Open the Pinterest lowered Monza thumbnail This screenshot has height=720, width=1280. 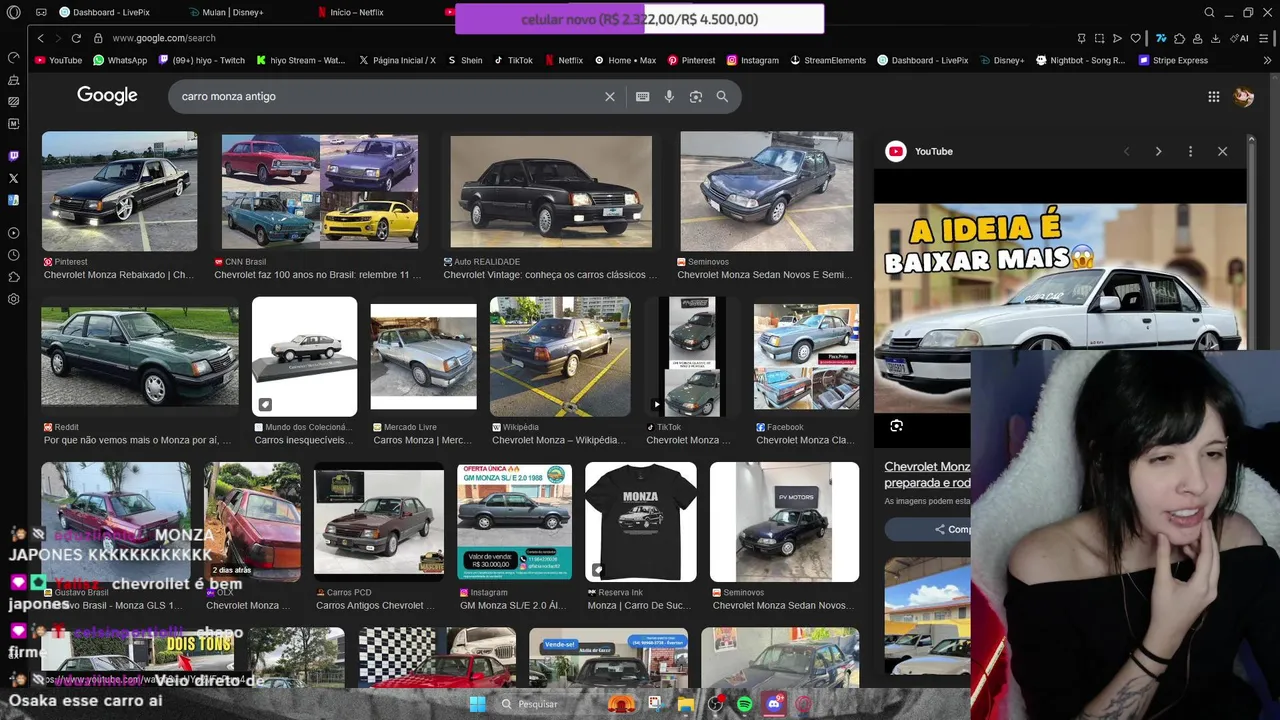[x=120, y=191]
